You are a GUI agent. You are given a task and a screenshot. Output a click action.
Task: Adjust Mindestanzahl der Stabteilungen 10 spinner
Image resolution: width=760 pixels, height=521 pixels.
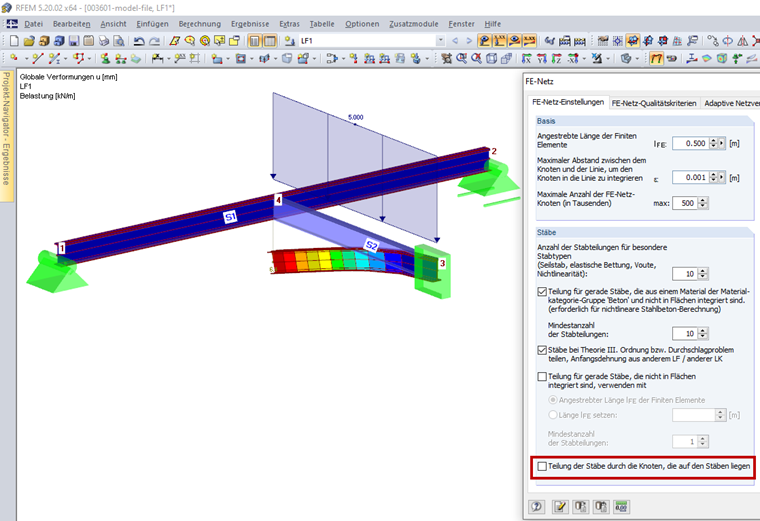point(703,333)
